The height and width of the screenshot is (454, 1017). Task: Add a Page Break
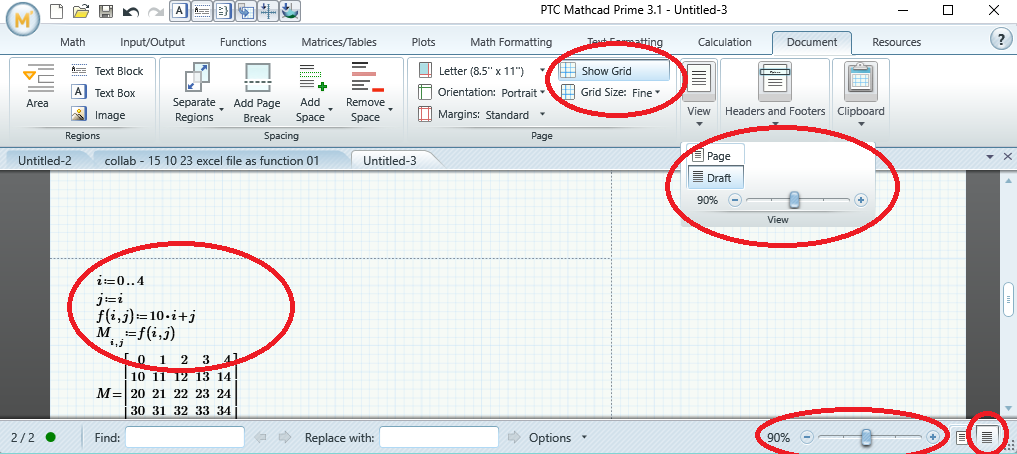pyautogui.click(x=257, y=93)
